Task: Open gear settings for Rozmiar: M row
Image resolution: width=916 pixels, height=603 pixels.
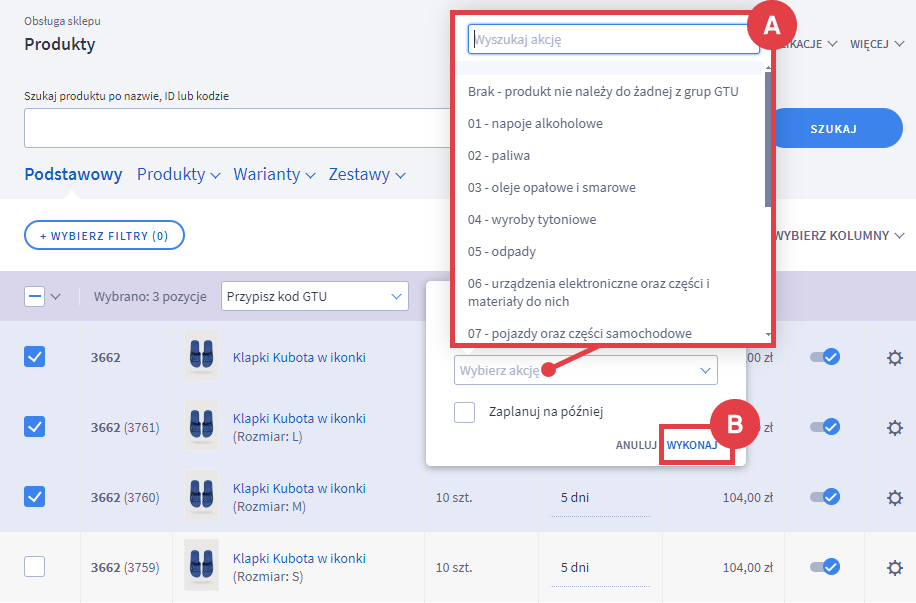Action: pyautogui.click(x=894, y=497)
